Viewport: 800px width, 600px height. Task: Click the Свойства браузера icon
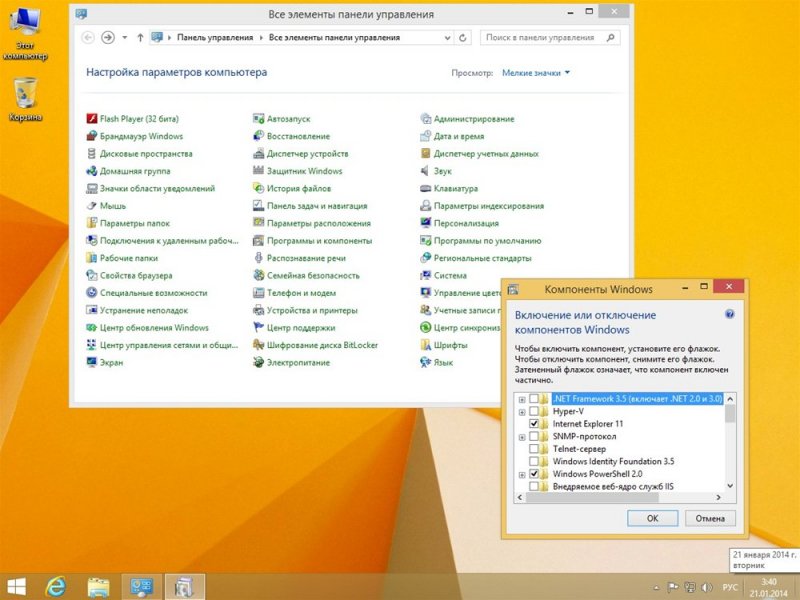(92, 276)
